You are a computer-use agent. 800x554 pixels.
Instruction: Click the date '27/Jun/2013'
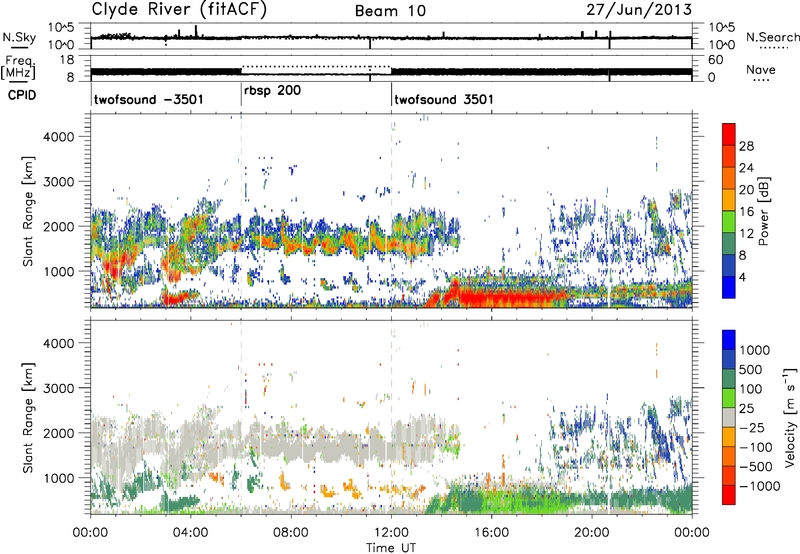tap(639, 9)
